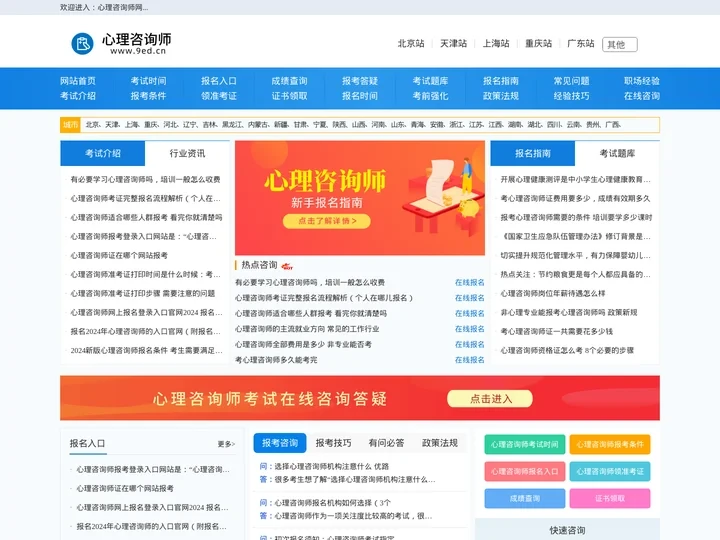Image resolution: width=720 pixels, height=540 pixels.
Task: Open article 心理咨询师资格证怎么考 8个必要的步骤
Action: pyautogui.click(x=567, y=350)
